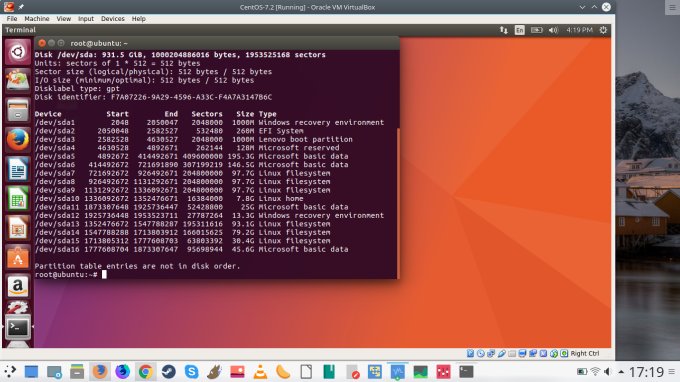This screenshot has height=382, width=680.
Task: Expand hidden system tray icons arrow
Action: pos(621,372)
